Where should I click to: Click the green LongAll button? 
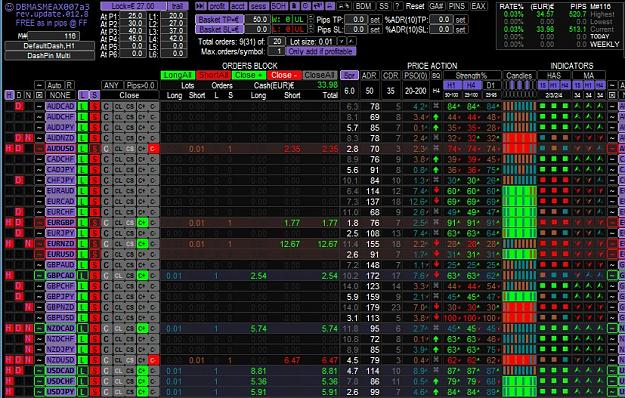pos(177,75)
